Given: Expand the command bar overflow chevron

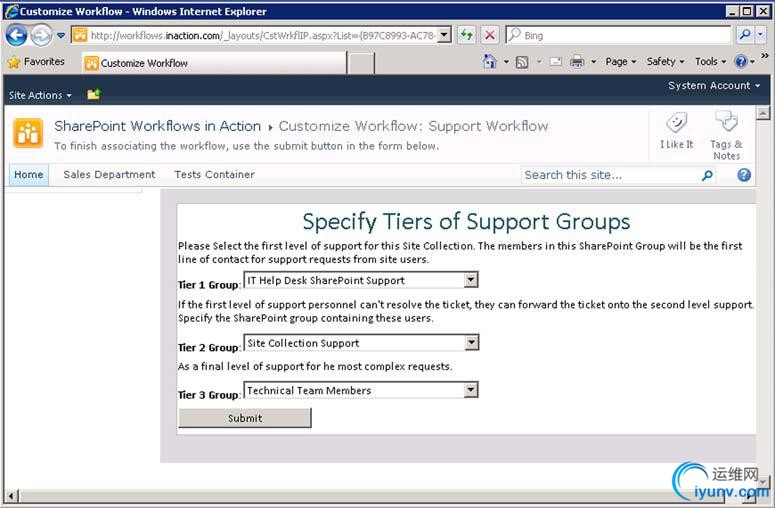Looking at the screenshot, I should pos(765,56).
